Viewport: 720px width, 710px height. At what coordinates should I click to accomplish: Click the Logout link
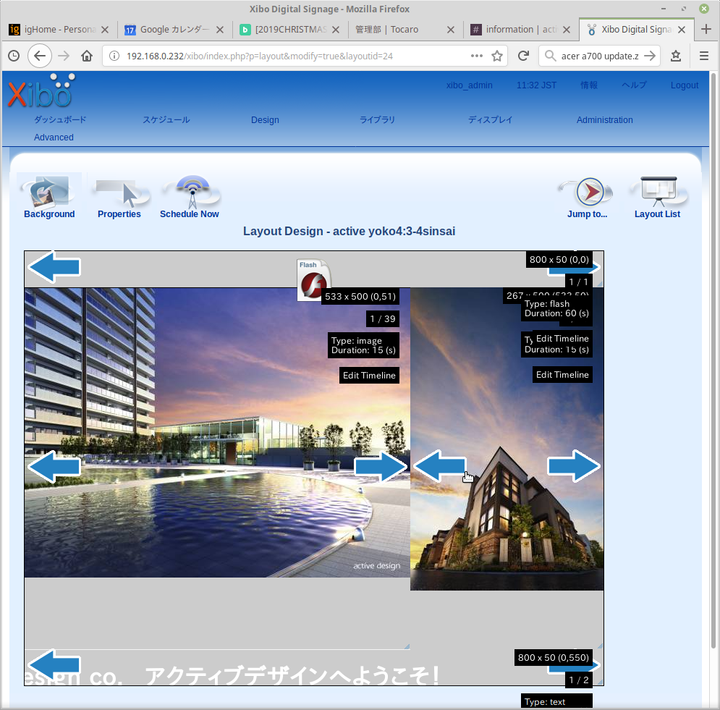pos(684,85)
